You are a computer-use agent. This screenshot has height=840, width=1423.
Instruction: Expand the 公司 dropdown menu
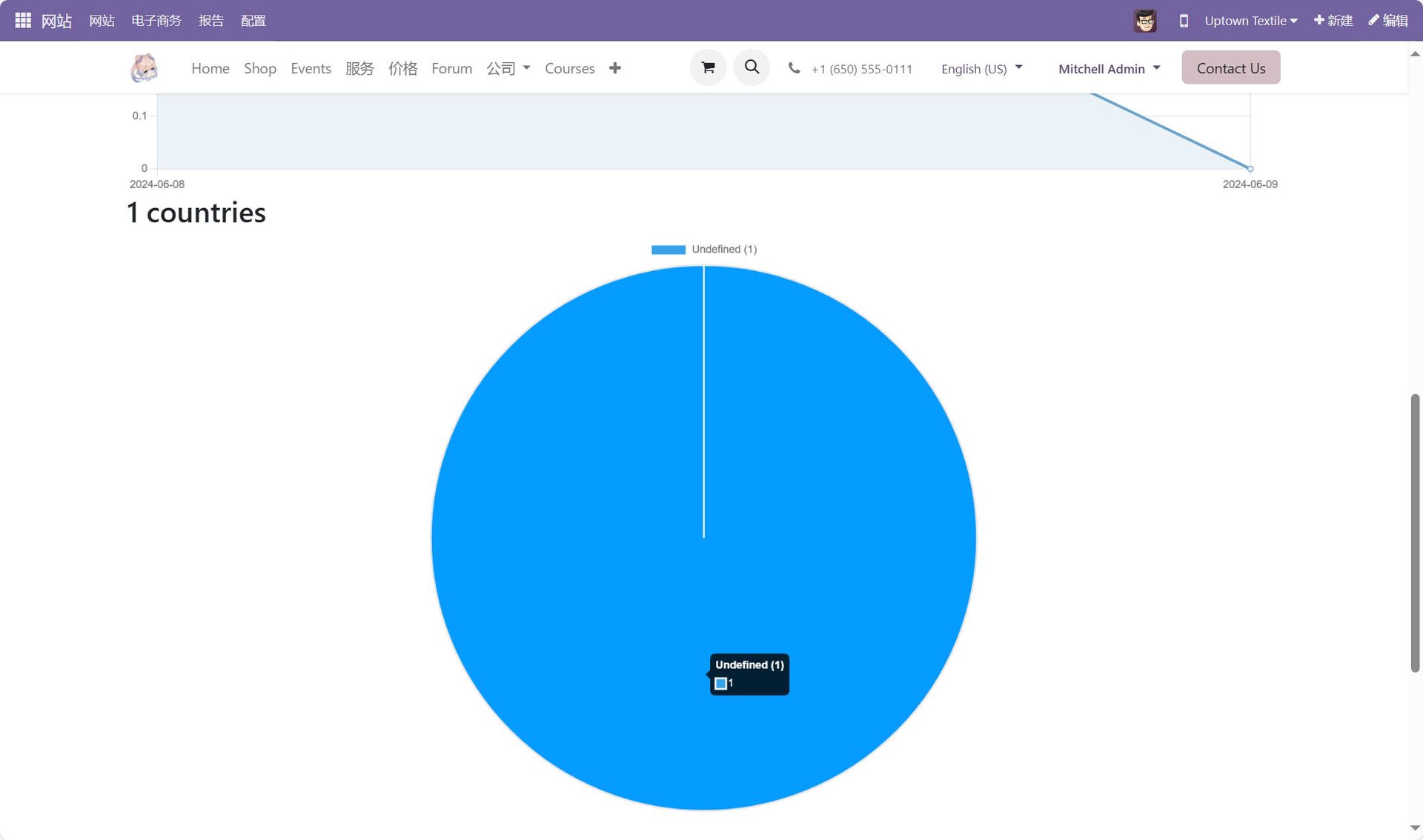pos(508,68)
